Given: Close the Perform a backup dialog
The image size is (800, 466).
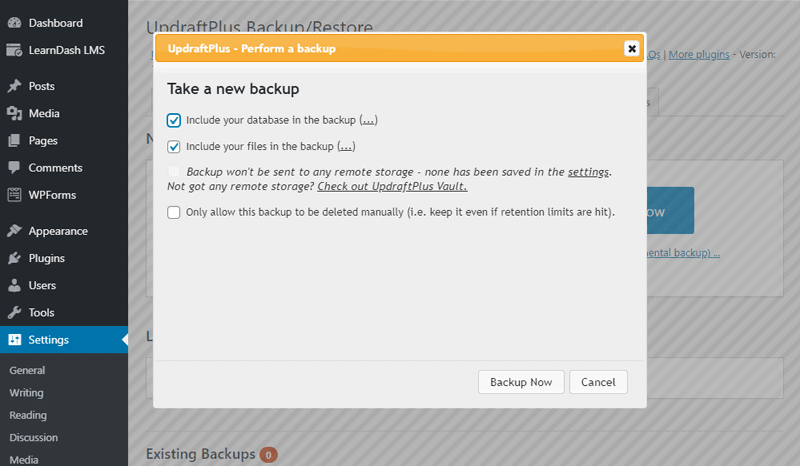Looking at the screenshot, I should click(x=632, y=48).
